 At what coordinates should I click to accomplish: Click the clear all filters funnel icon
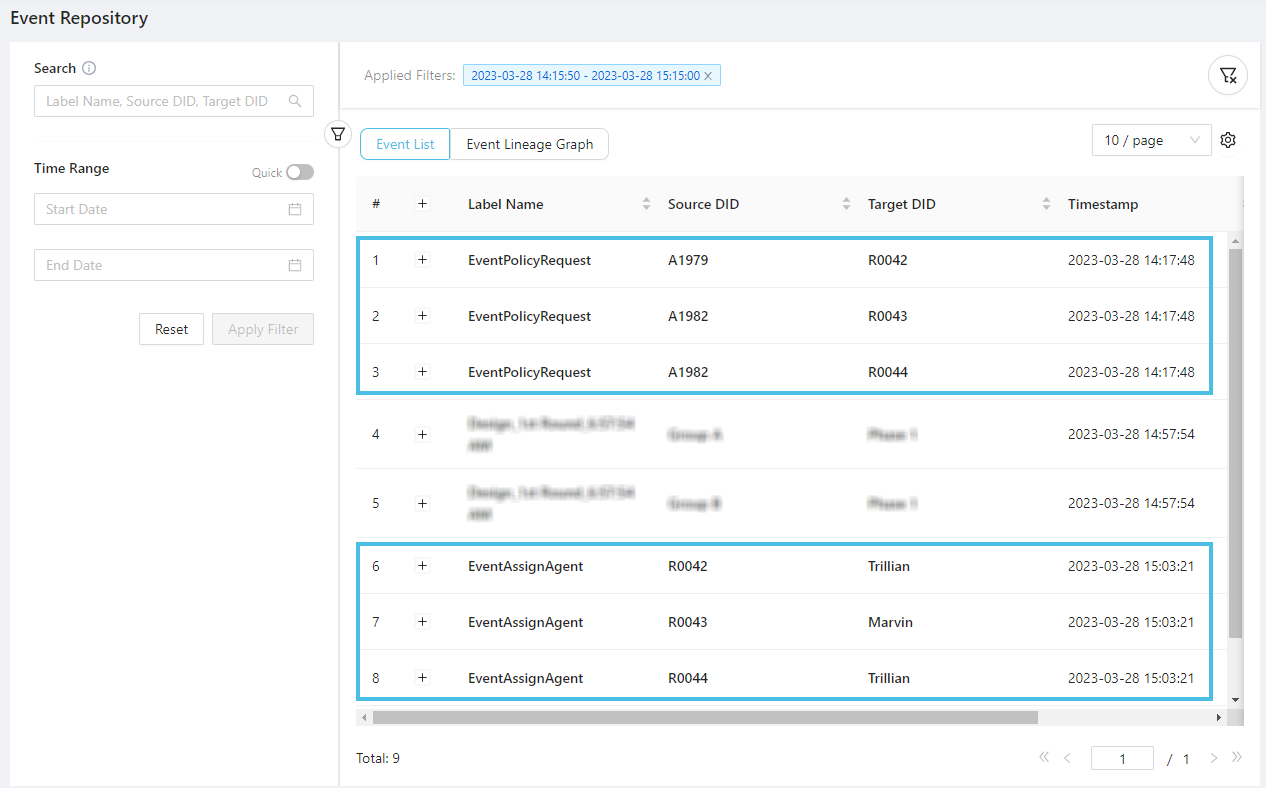[1228, 75]
